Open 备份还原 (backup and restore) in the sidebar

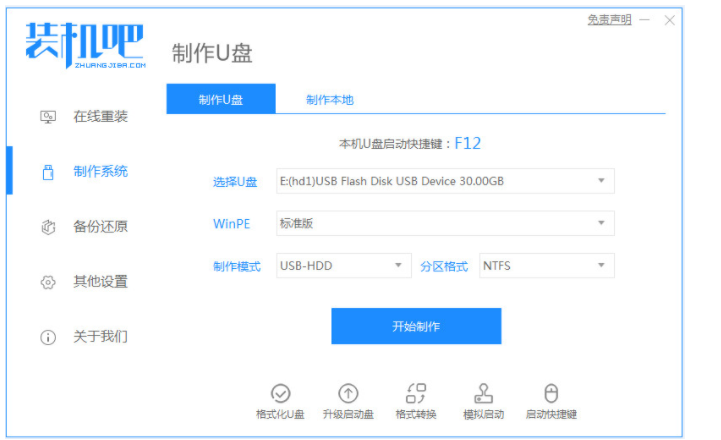point(100,227)
